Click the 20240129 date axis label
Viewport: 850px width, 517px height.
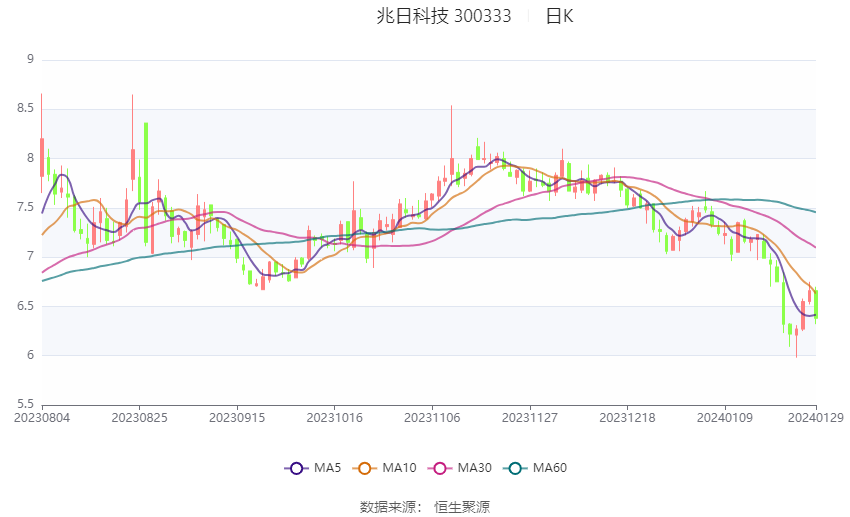click(816, 418)
